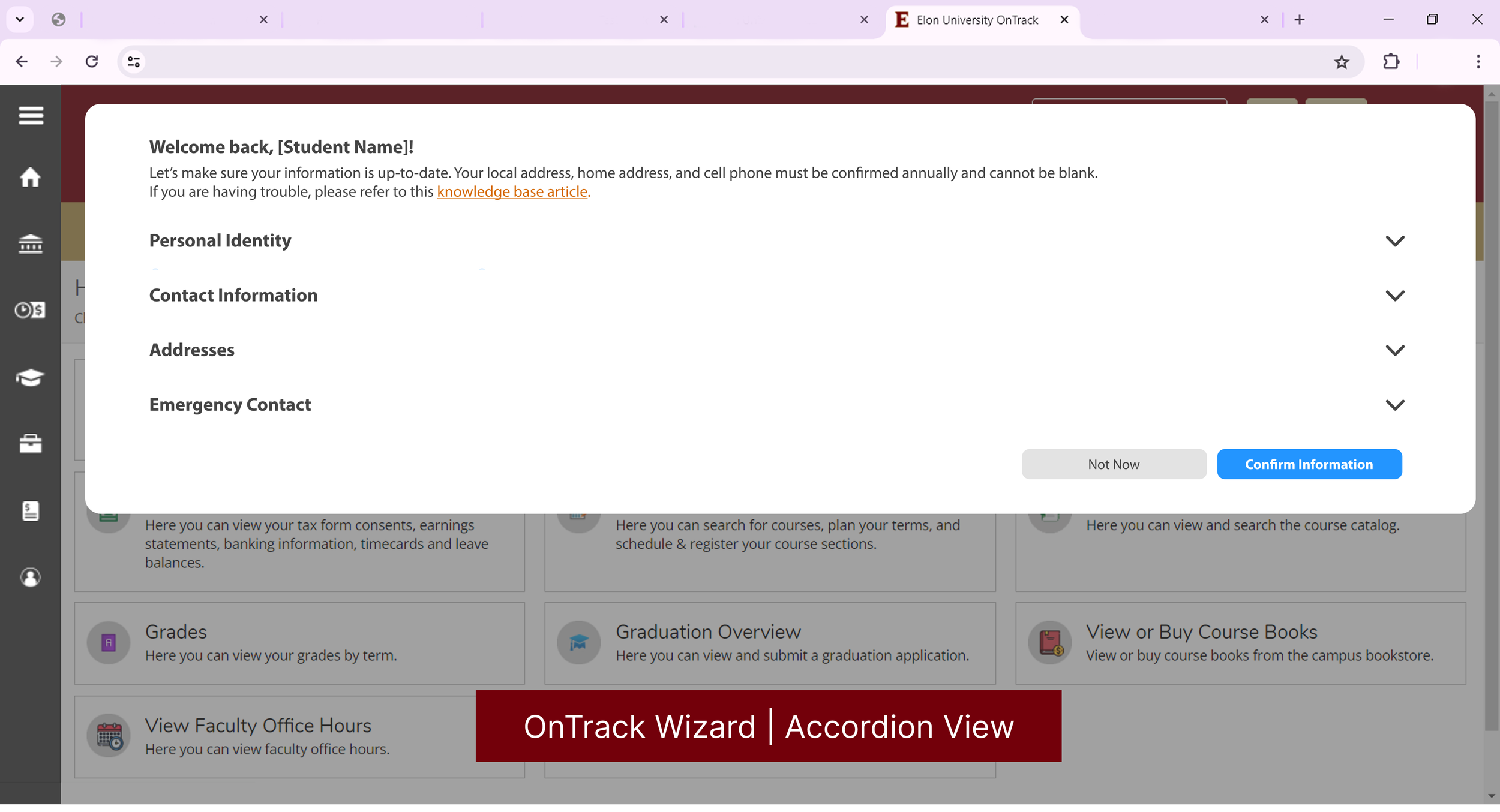Open a new browser tab
The width and height of the screenshot is (1500, 812).
1300,20
